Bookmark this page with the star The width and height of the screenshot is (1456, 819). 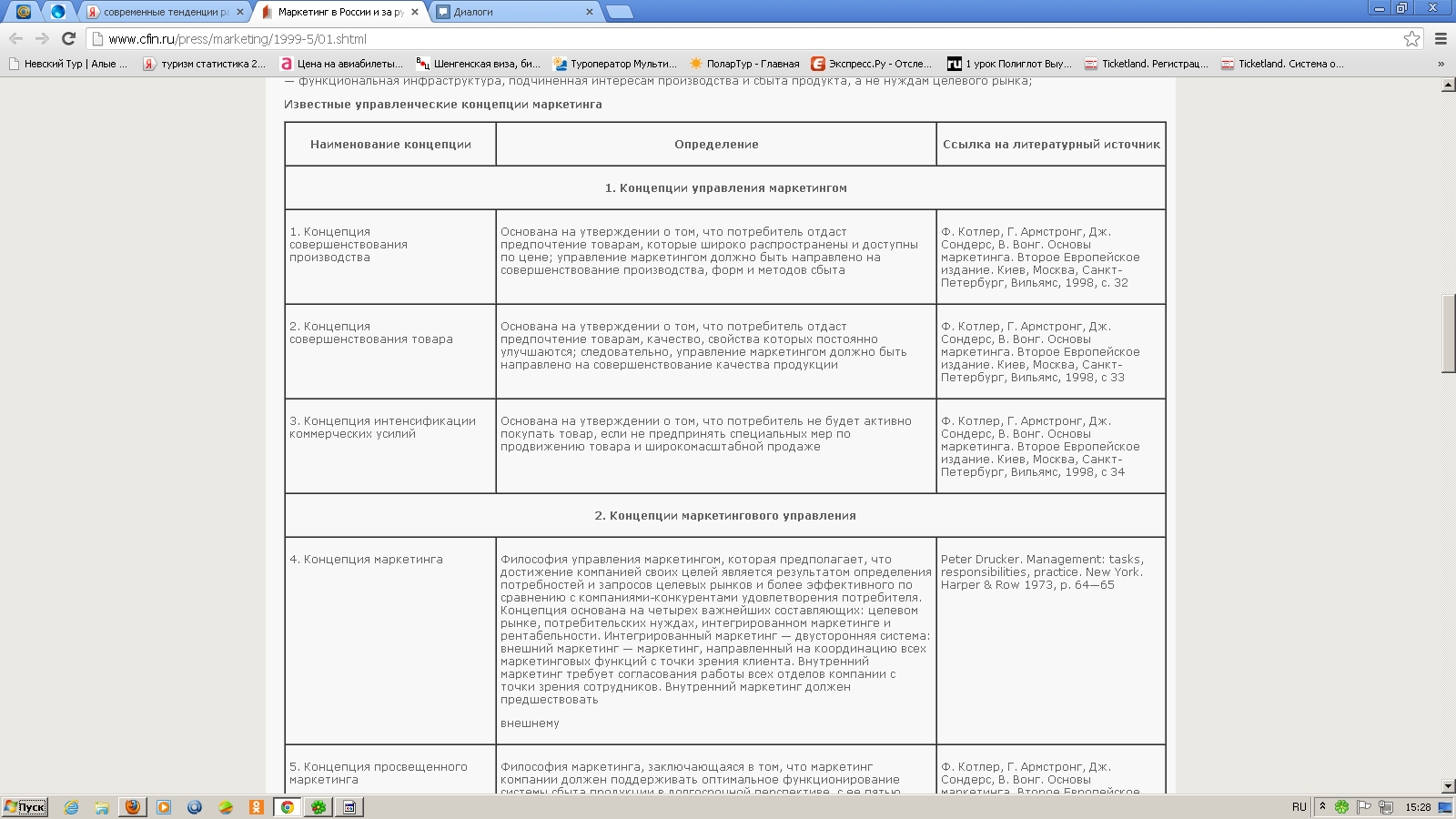click(1411, 38)
